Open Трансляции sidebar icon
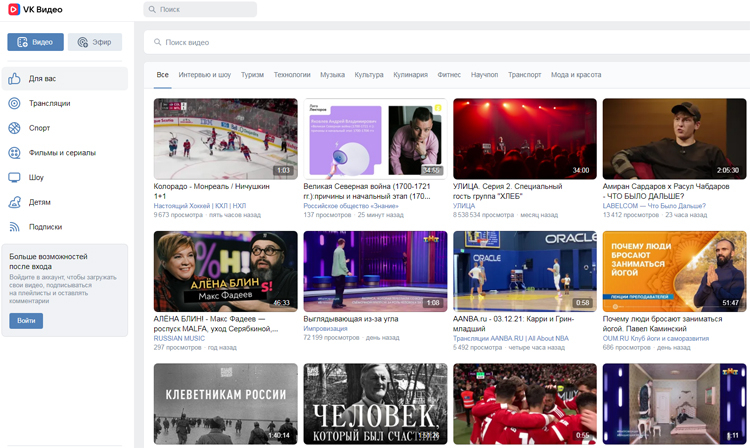The image size is (750, 448). tap(14, 103)
